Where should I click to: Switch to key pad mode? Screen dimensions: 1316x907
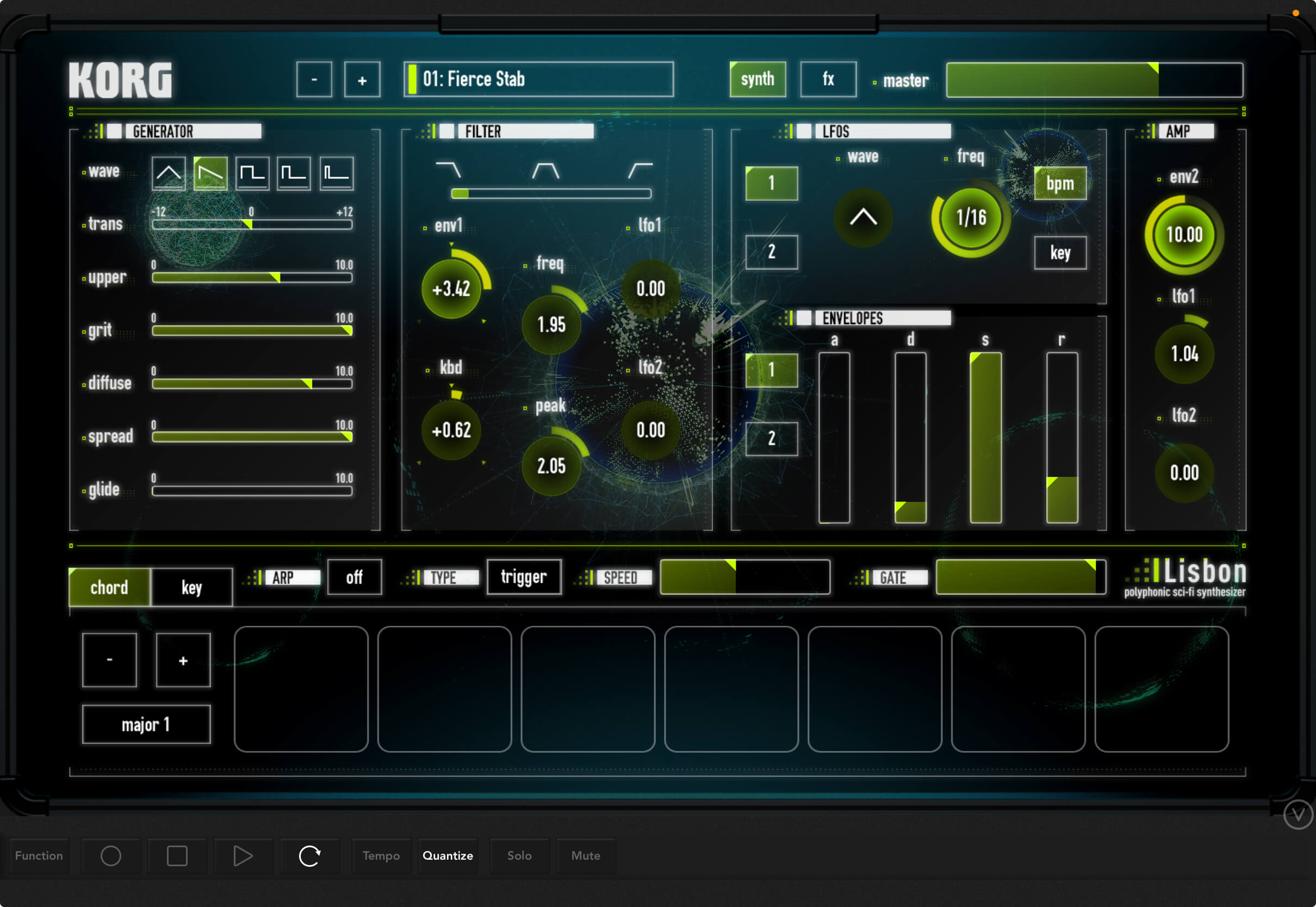coord(191,587)
